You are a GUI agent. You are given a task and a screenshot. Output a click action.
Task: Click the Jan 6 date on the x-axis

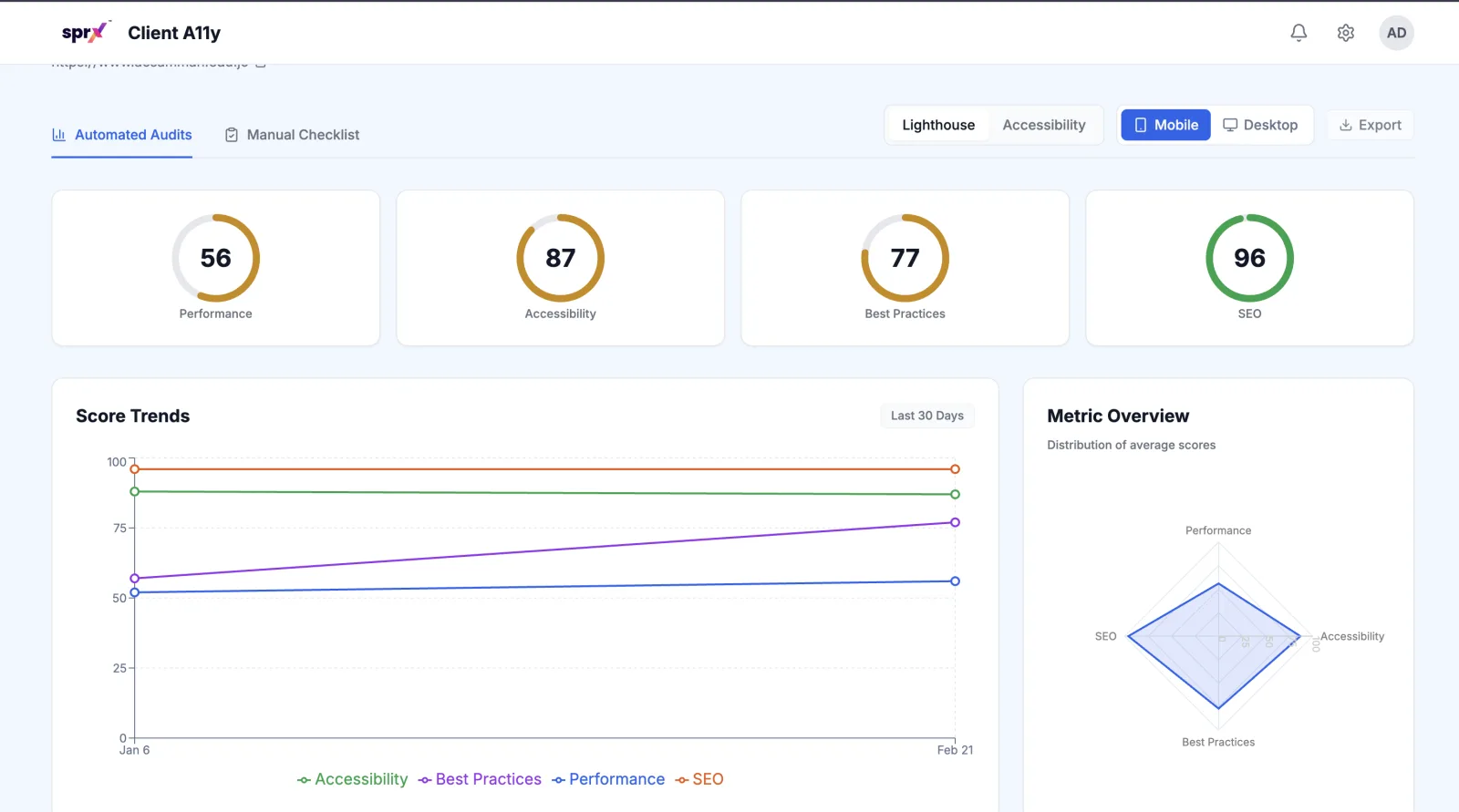tap(134, 750)
